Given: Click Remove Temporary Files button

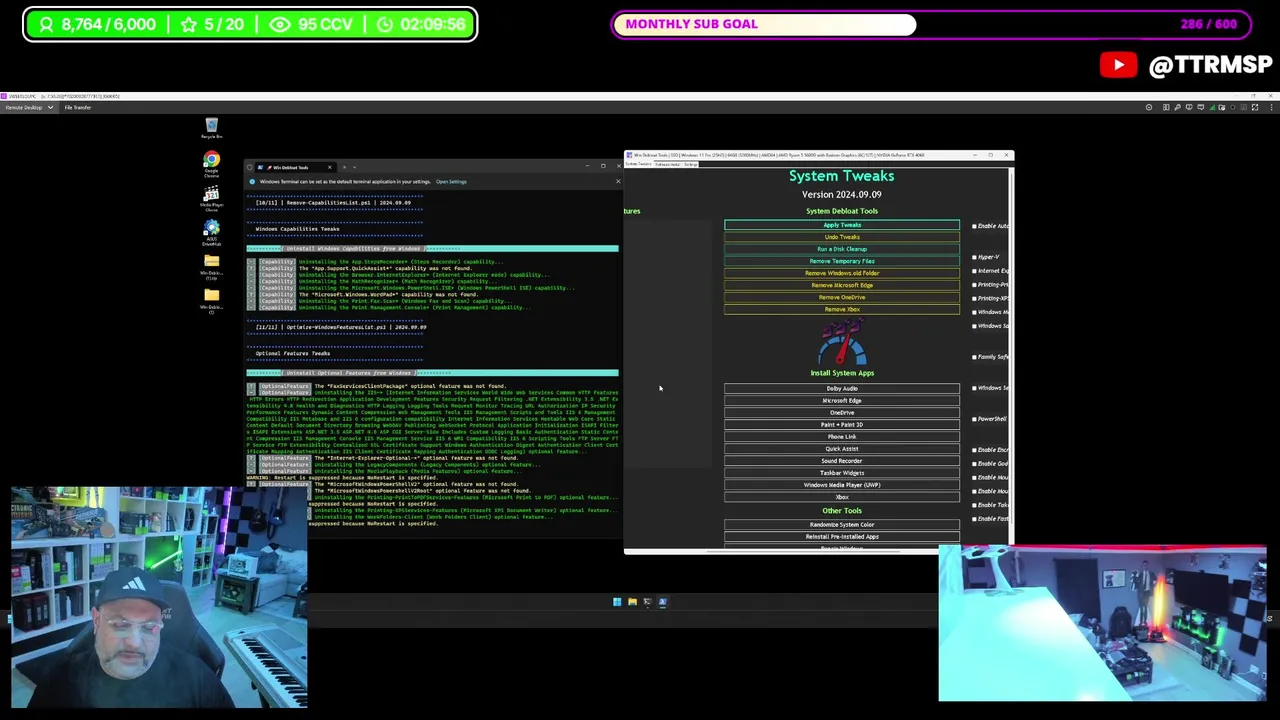Looking at the screenshot, I should click(x=842, y=261).
